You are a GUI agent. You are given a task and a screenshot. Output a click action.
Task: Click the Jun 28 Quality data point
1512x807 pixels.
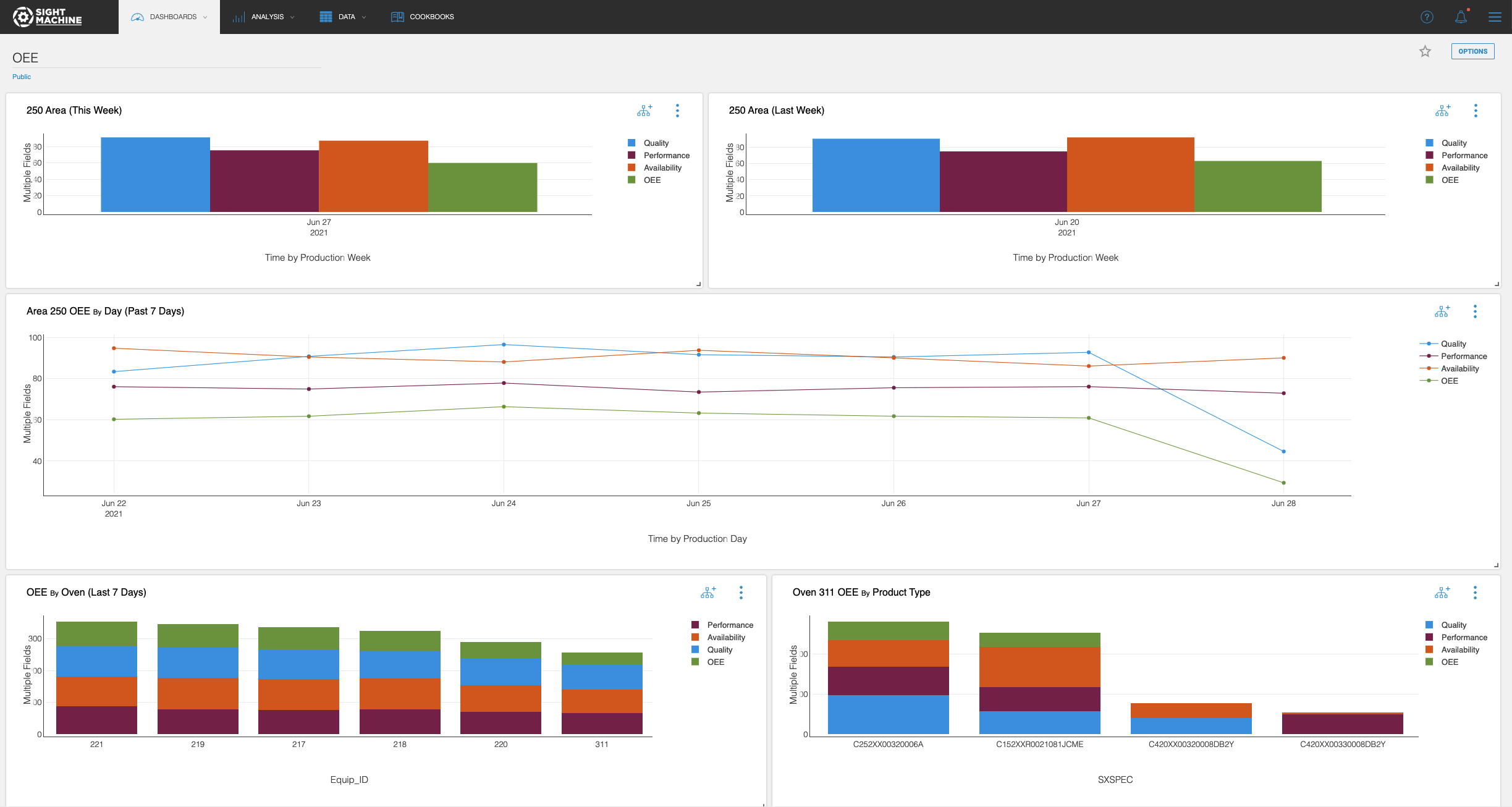pos(1283,452)
